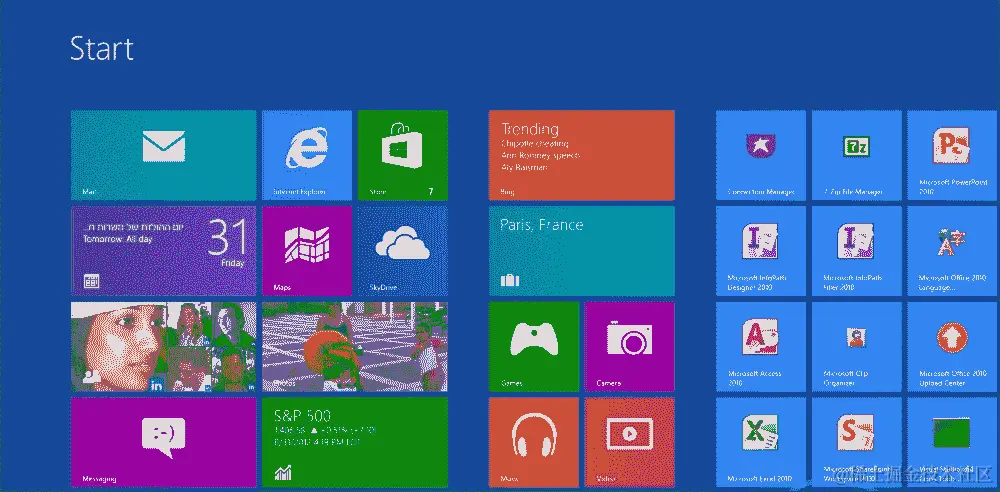
Task: Open the SkyDrive cloud tile
Action: 402,251
